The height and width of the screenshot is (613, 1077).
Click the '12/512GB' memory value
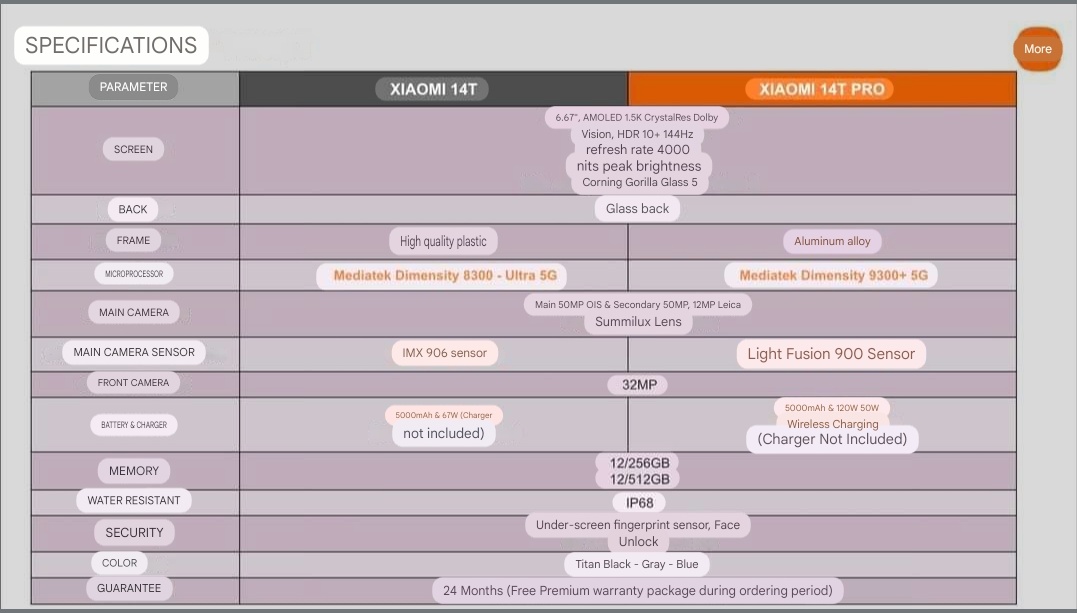pos(639,479)
